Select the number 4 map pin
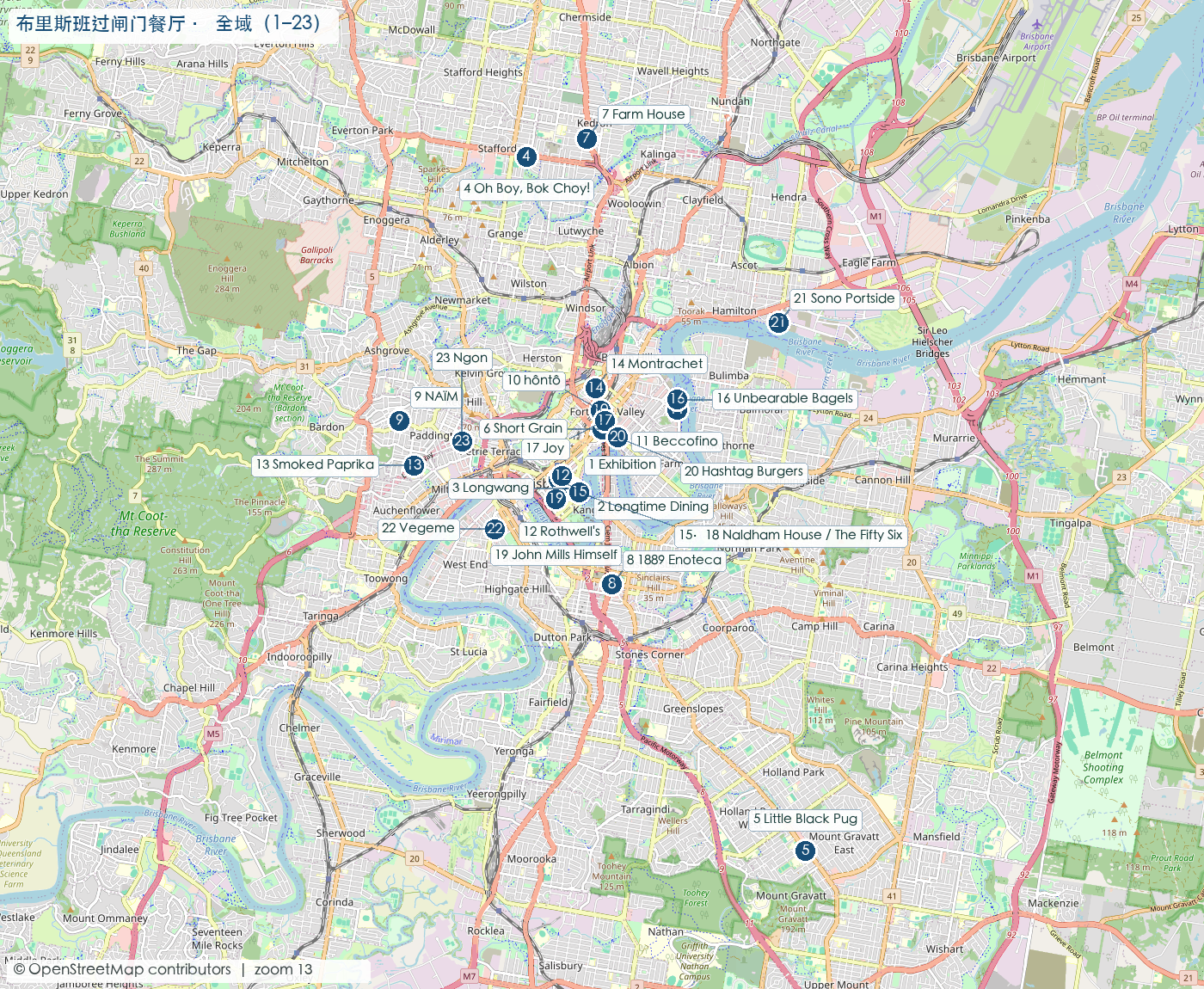The image size is (1204, 989). click(x=526, y=157)
